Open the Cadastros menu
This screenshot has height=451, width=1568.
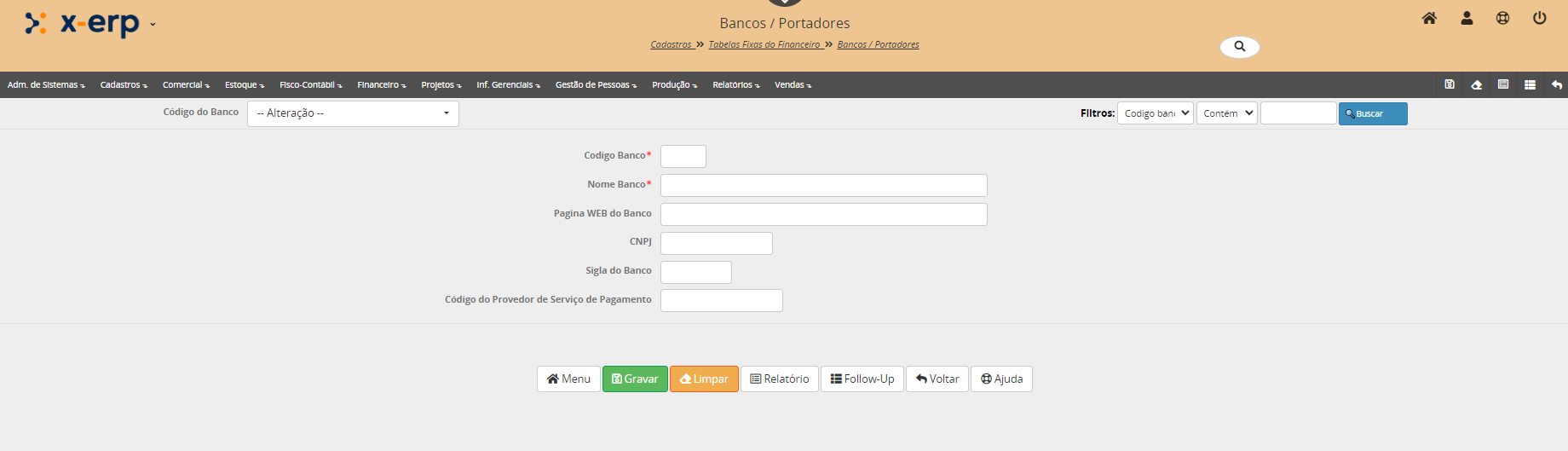pos(124,85)
